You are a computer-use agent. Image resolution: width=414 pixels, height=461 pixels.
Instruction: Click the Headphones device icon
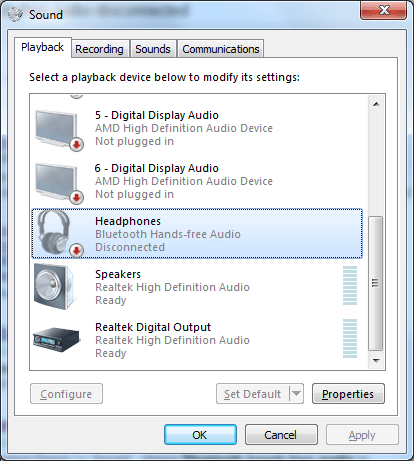coord(59,233)
